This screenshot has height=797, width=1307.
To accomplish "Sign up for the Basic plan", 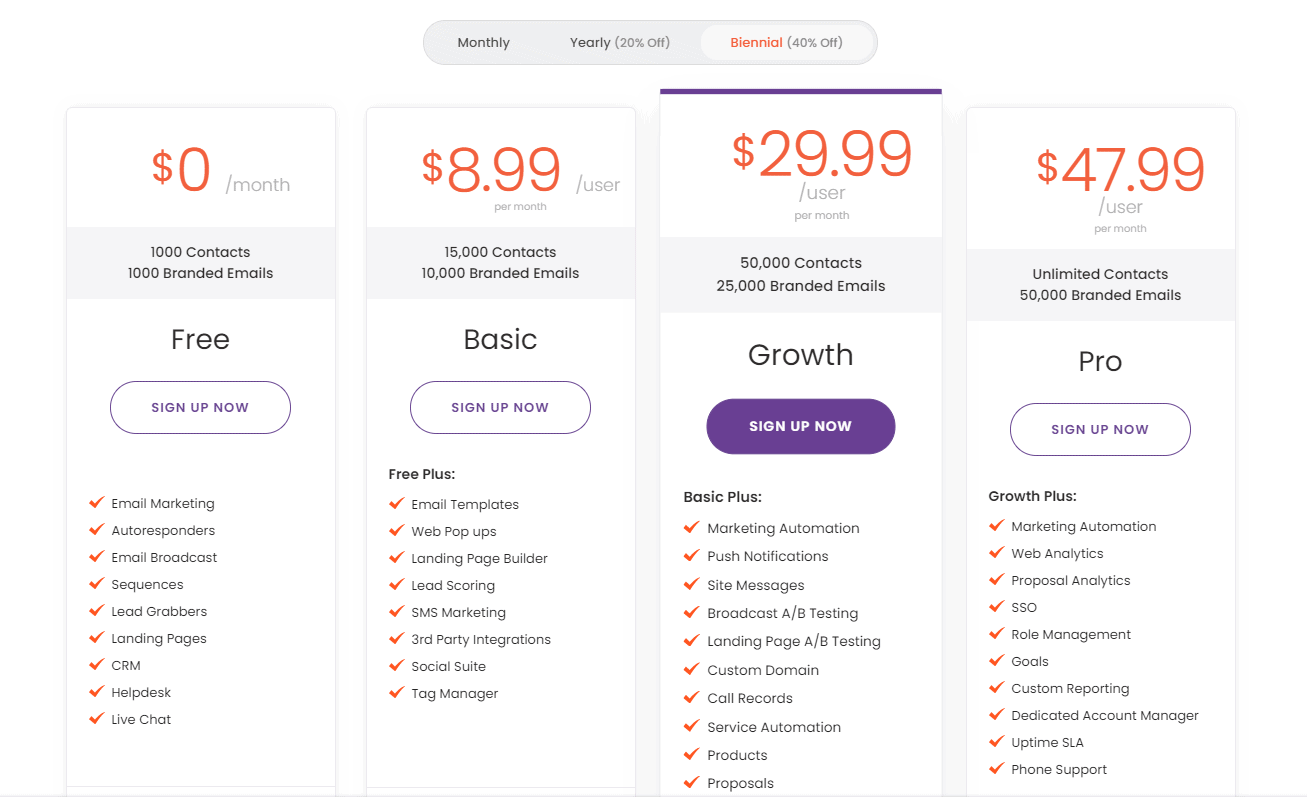I will click(x=500, y=407).
